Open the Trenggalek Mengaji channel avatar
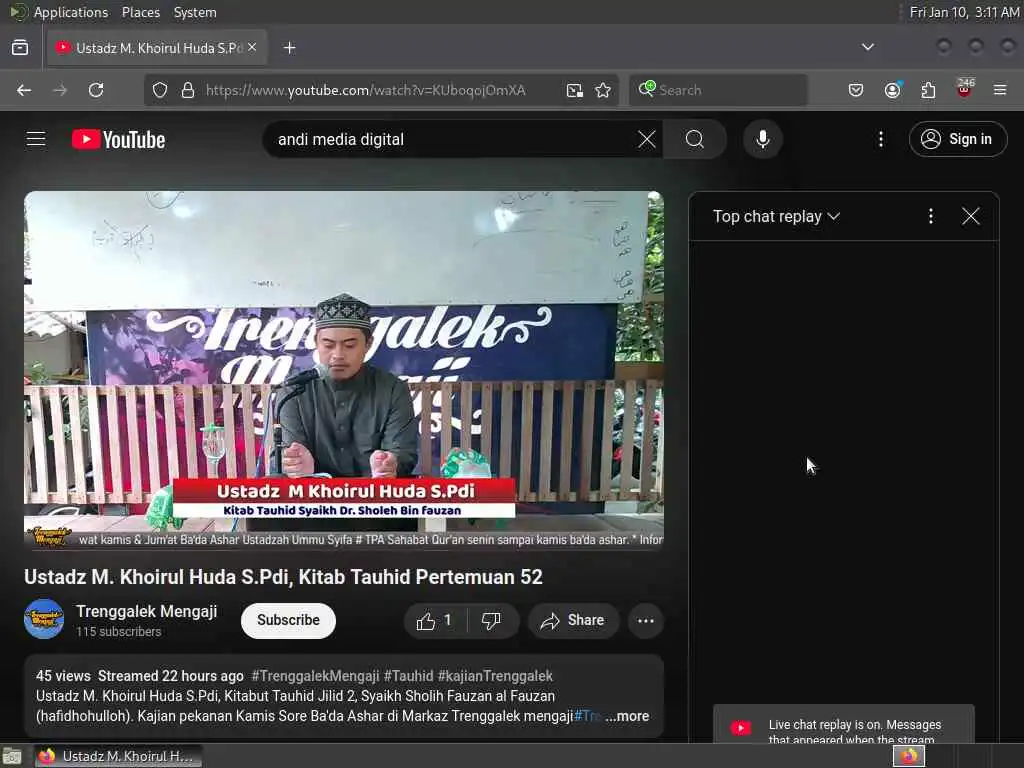The width and height of the screenshot is (1024, 768). 44,619
